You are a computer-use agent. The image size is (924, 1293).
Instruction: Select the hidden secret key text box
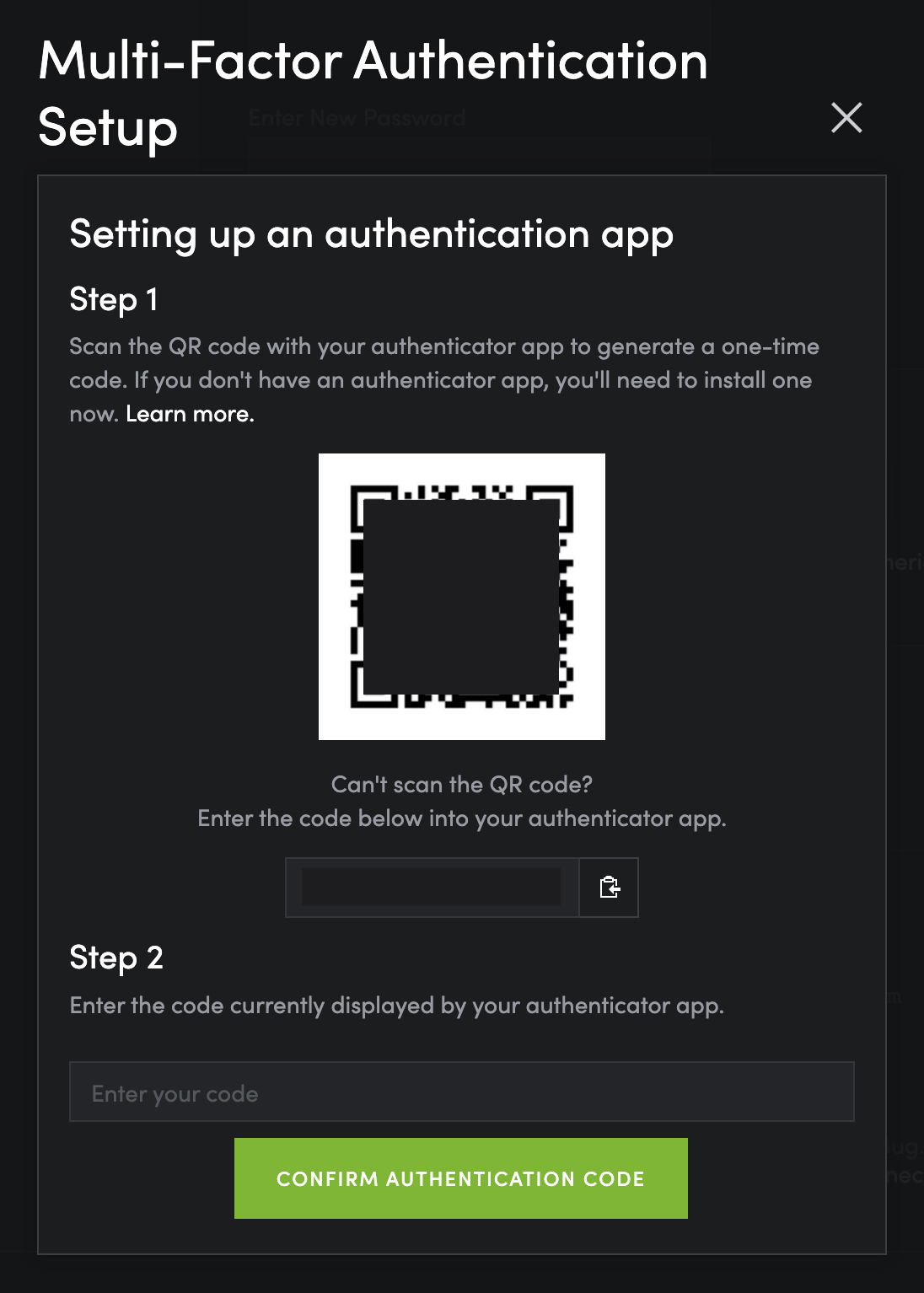[432, 887]
